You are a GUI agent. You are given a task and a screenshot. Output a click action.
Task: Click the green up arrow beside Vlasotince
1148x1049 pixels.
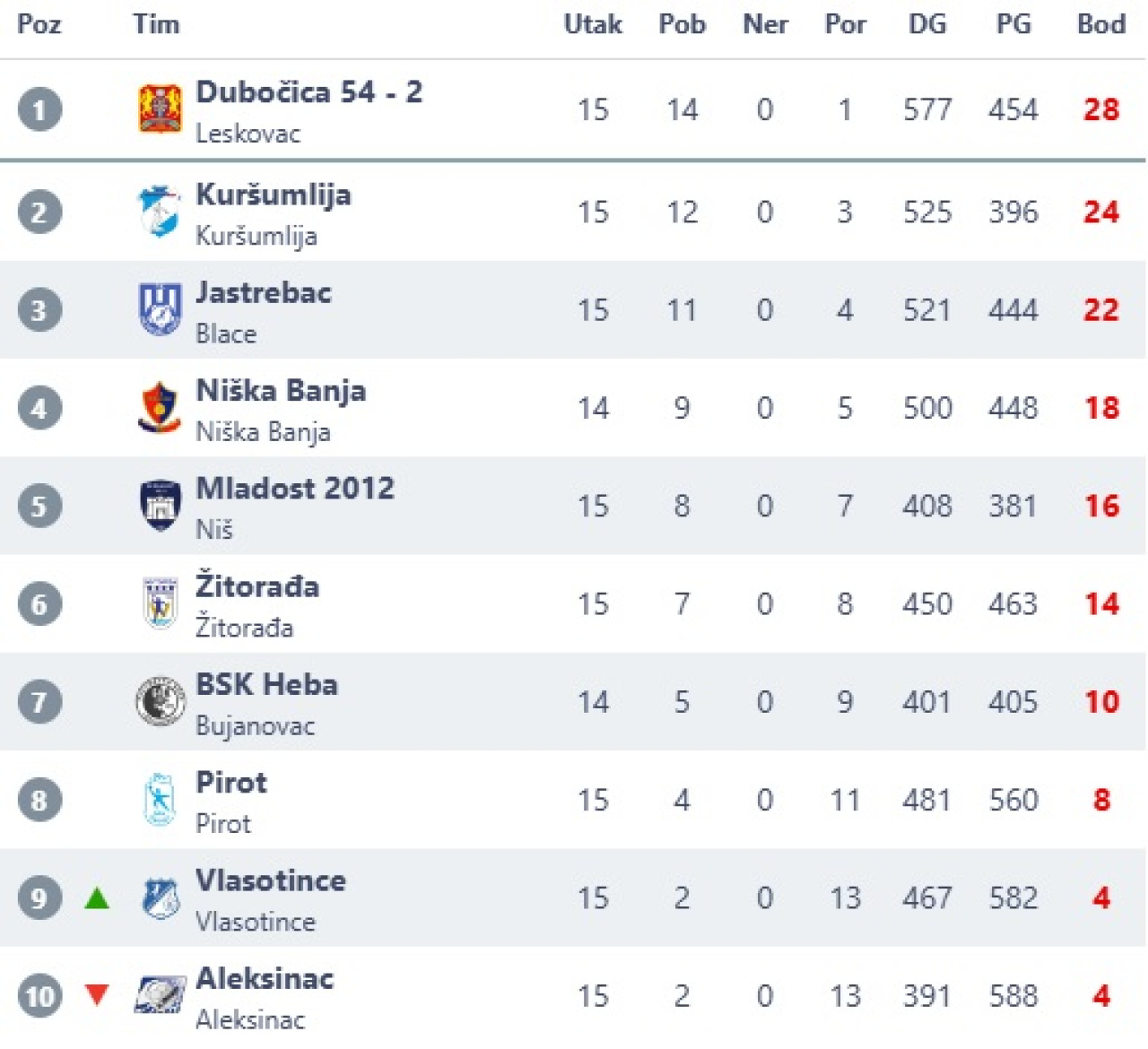tap(97, 897)
